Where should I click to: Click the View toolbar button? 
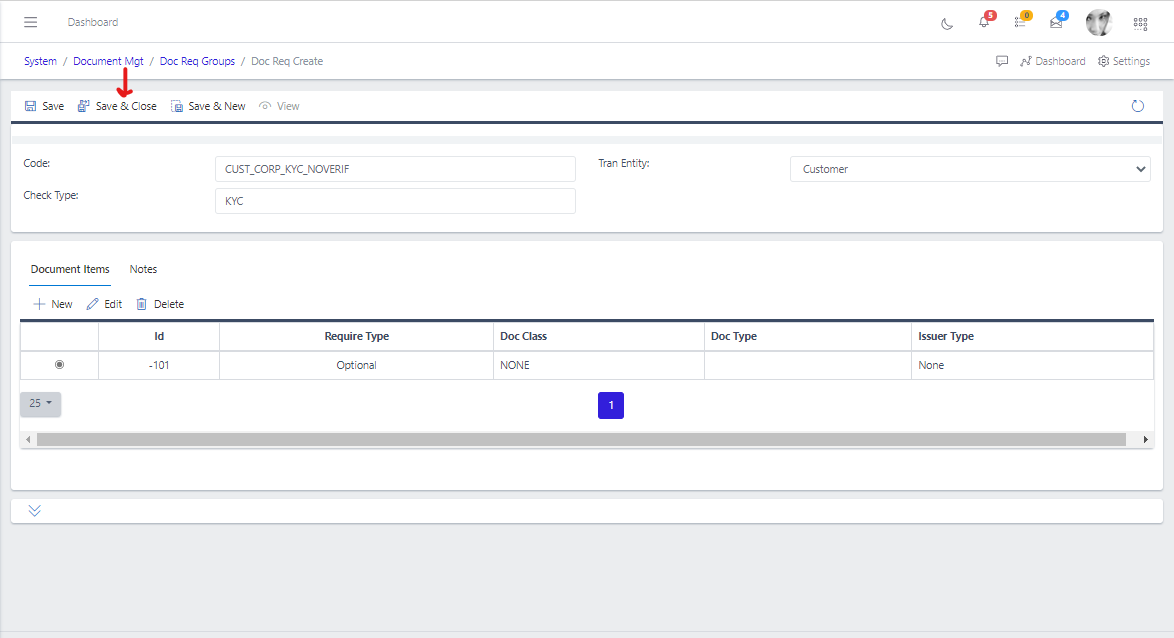279,106
